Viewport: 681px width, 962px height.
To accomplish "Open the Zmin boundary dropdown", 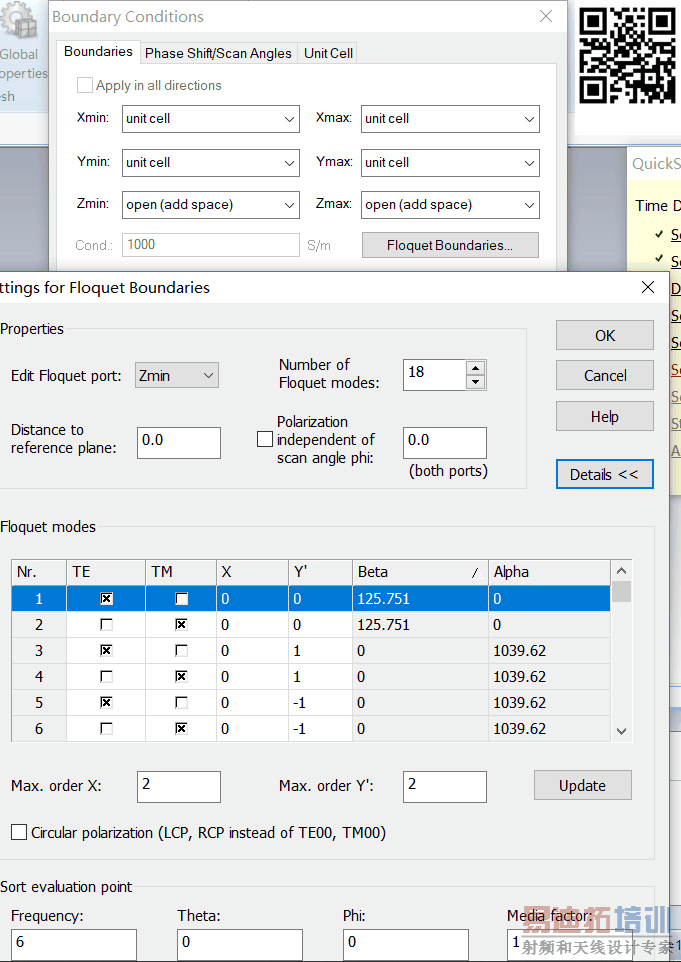I will pyautogui.click(x=210, y=205).
